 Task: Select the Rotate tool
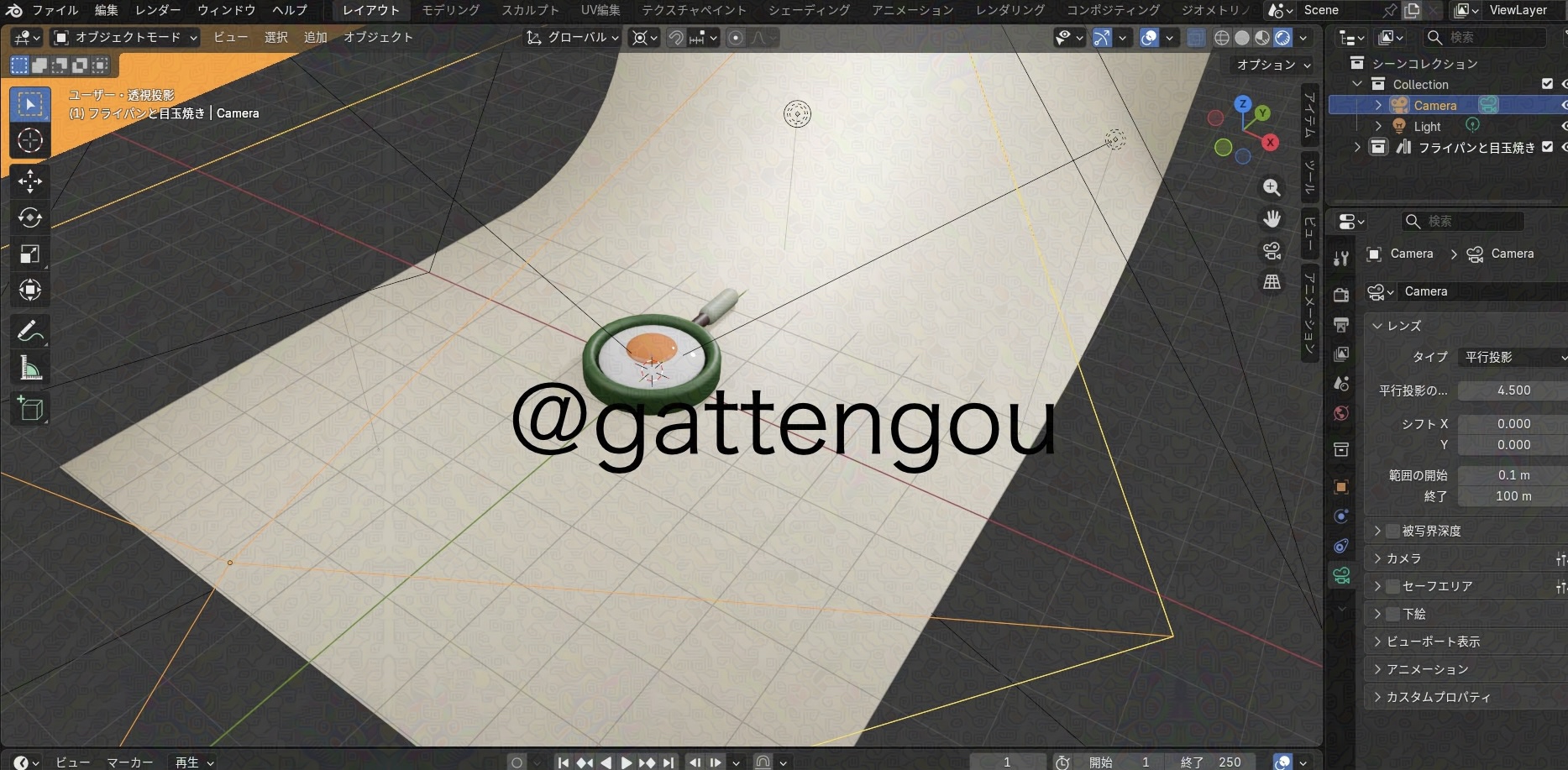tap(30, 218)
